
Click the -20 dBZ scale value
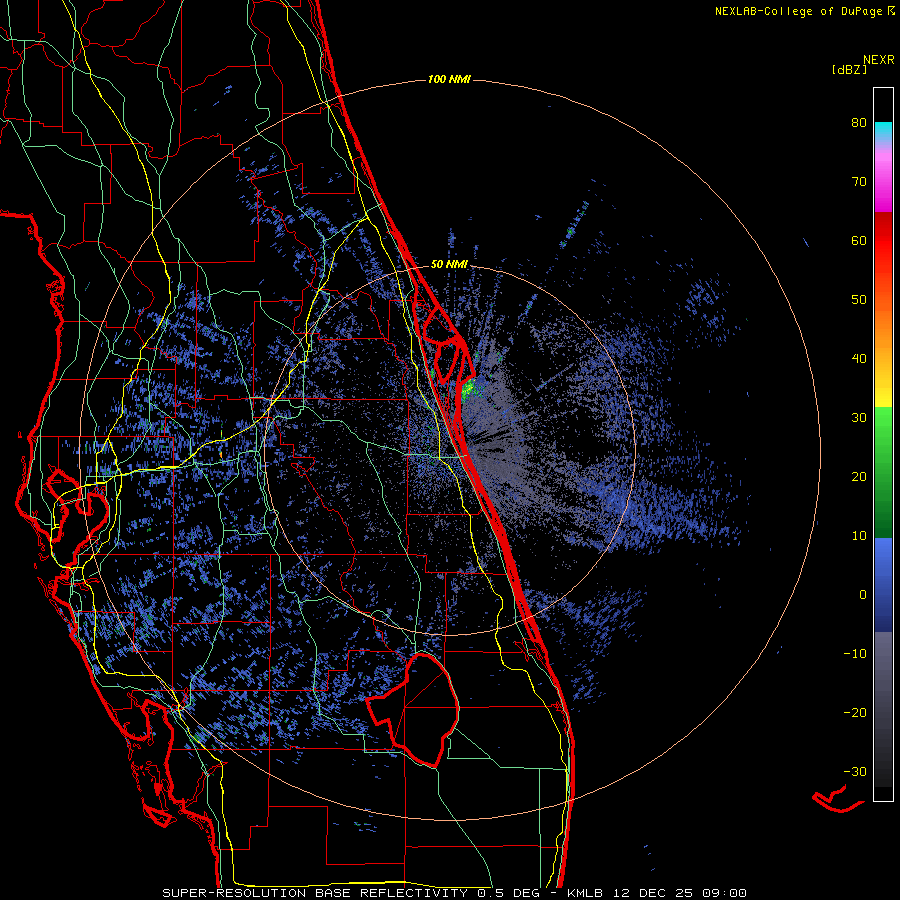click(855, 713)
